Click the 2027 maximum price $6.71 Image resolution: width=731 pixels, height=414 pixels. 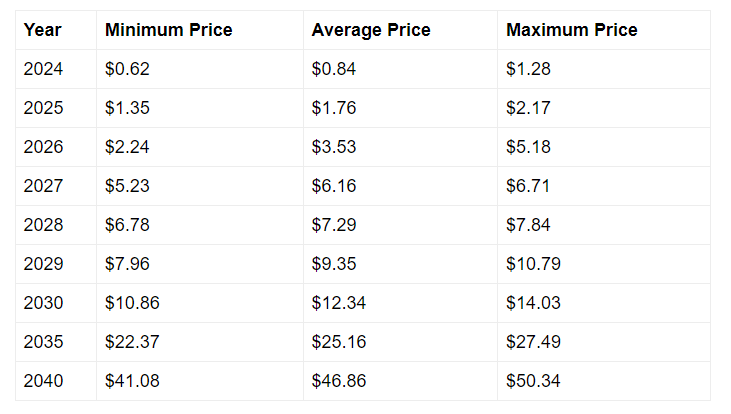coord(528,186)
